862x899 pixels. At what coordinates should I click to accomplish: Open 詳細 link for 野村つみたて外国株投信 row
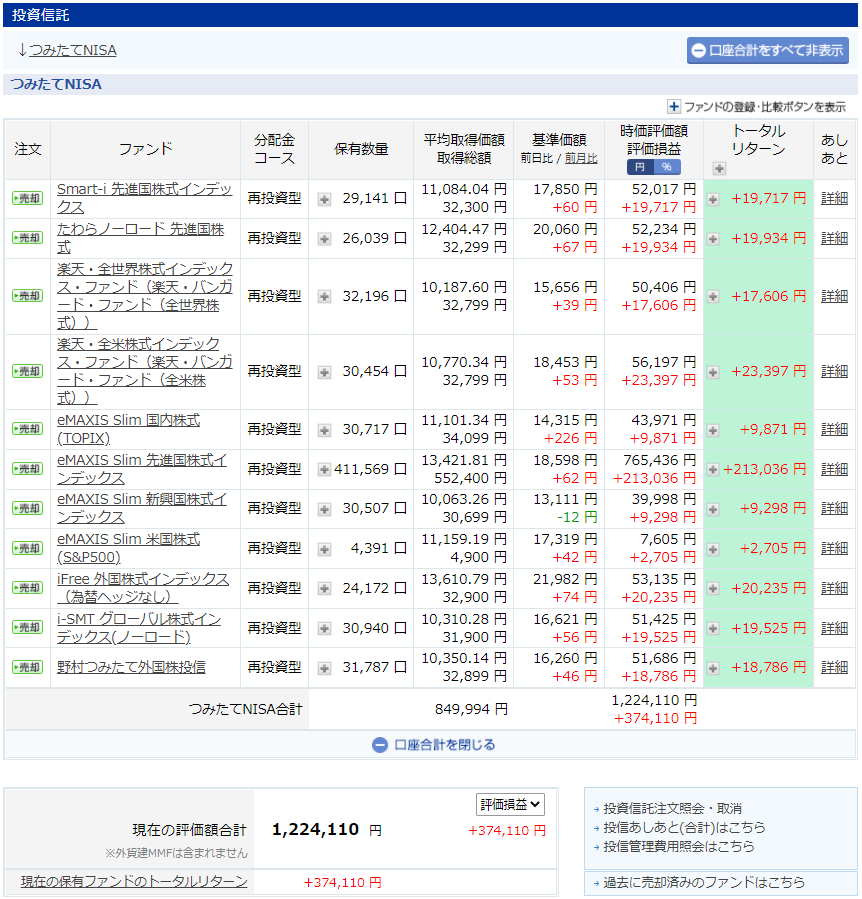(834, 667)
